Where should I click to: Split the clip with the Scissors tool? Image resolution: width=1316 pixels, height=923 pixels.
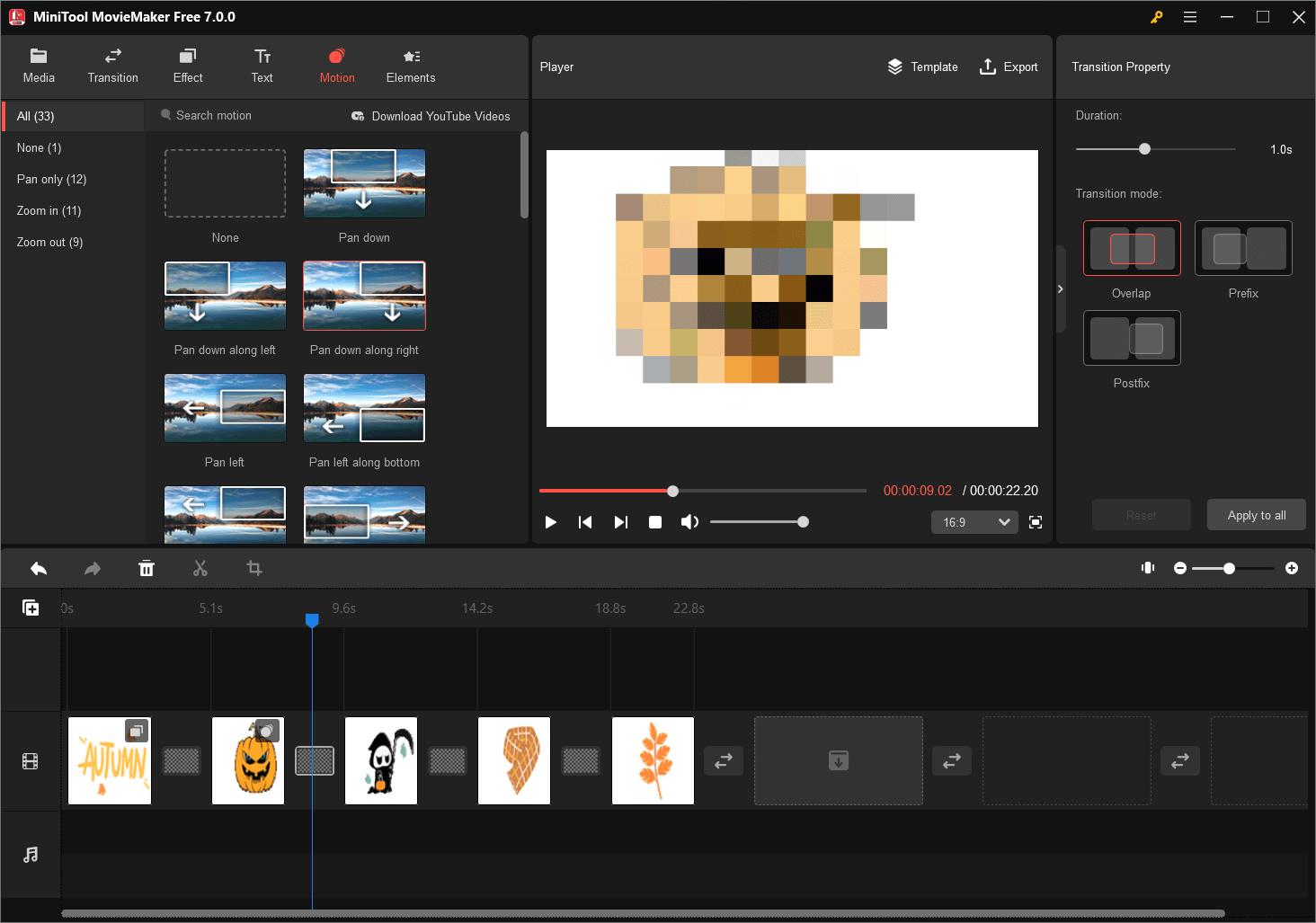click(200, 568)
